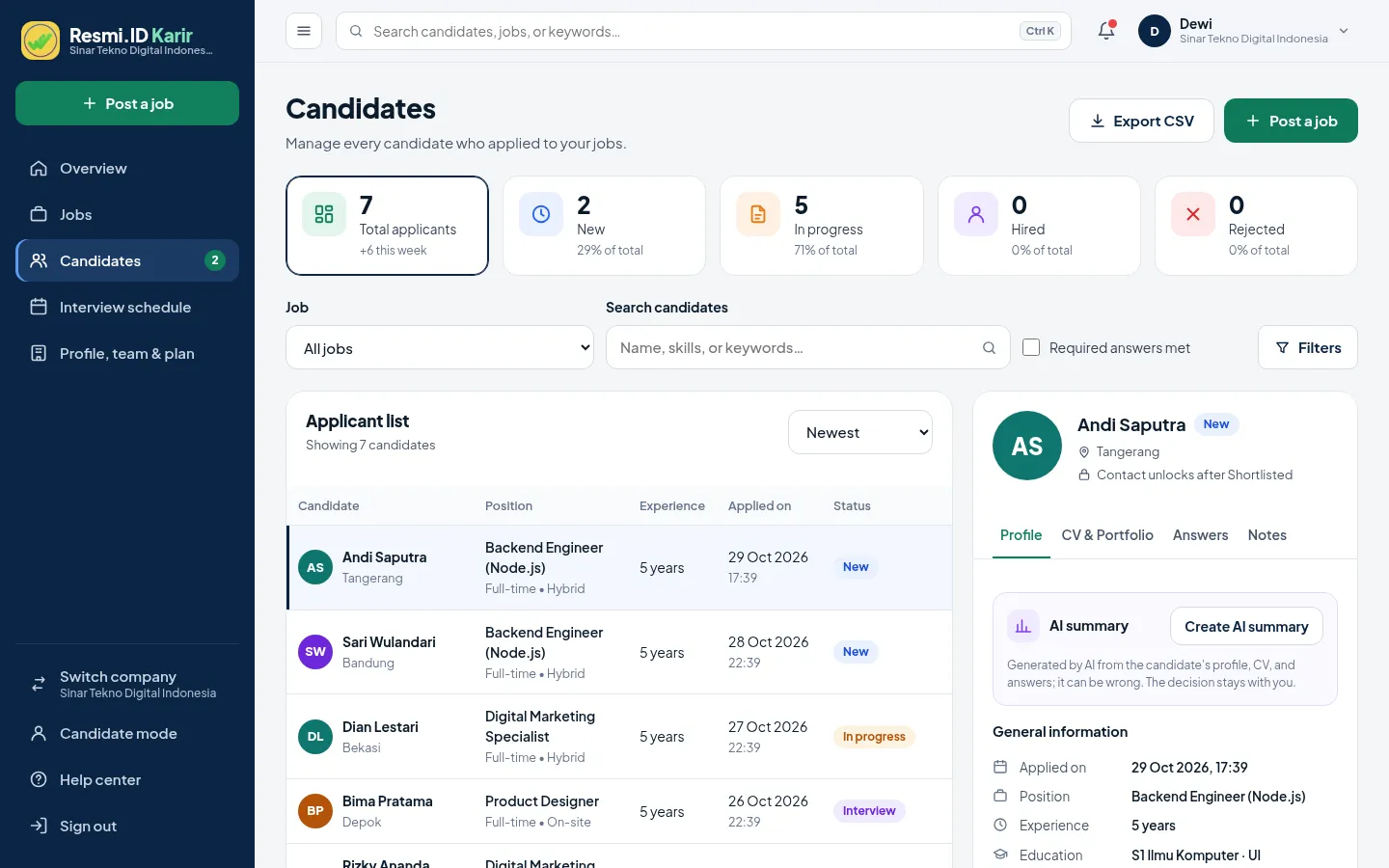The width and height of the screenshot is (1389, 868).
Task: Click the Total applicants grid icon
Action: 324,214
